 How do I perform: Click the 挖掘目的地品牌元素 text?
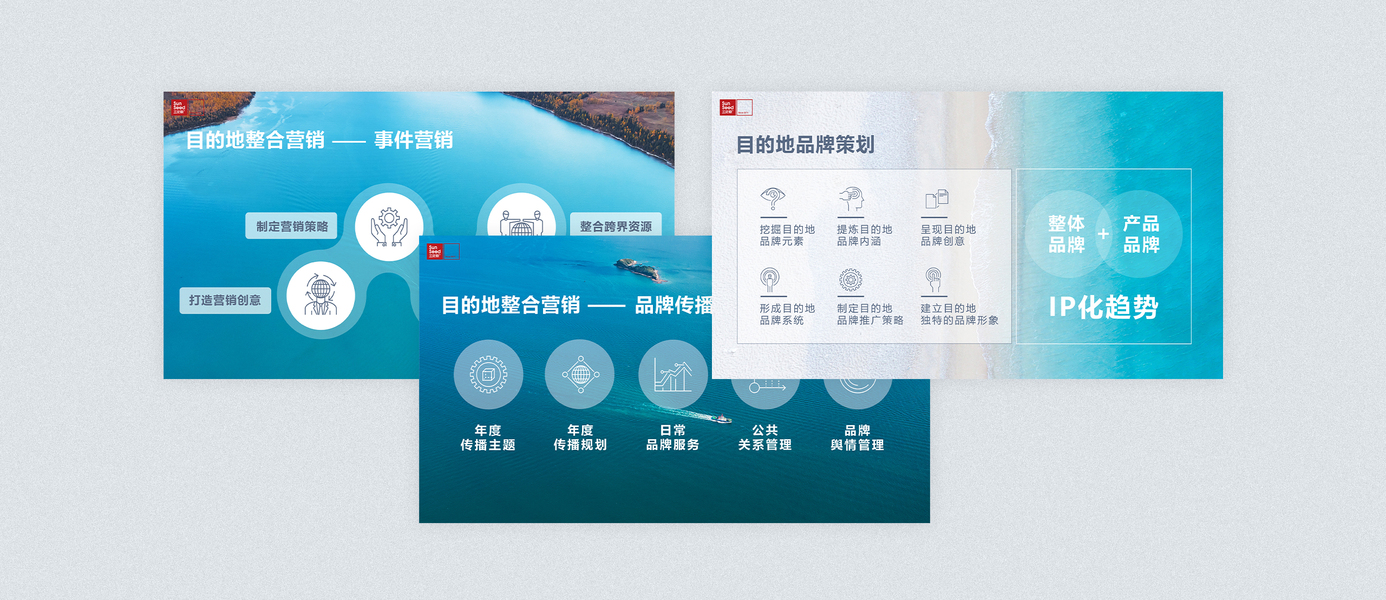(787, 236)
